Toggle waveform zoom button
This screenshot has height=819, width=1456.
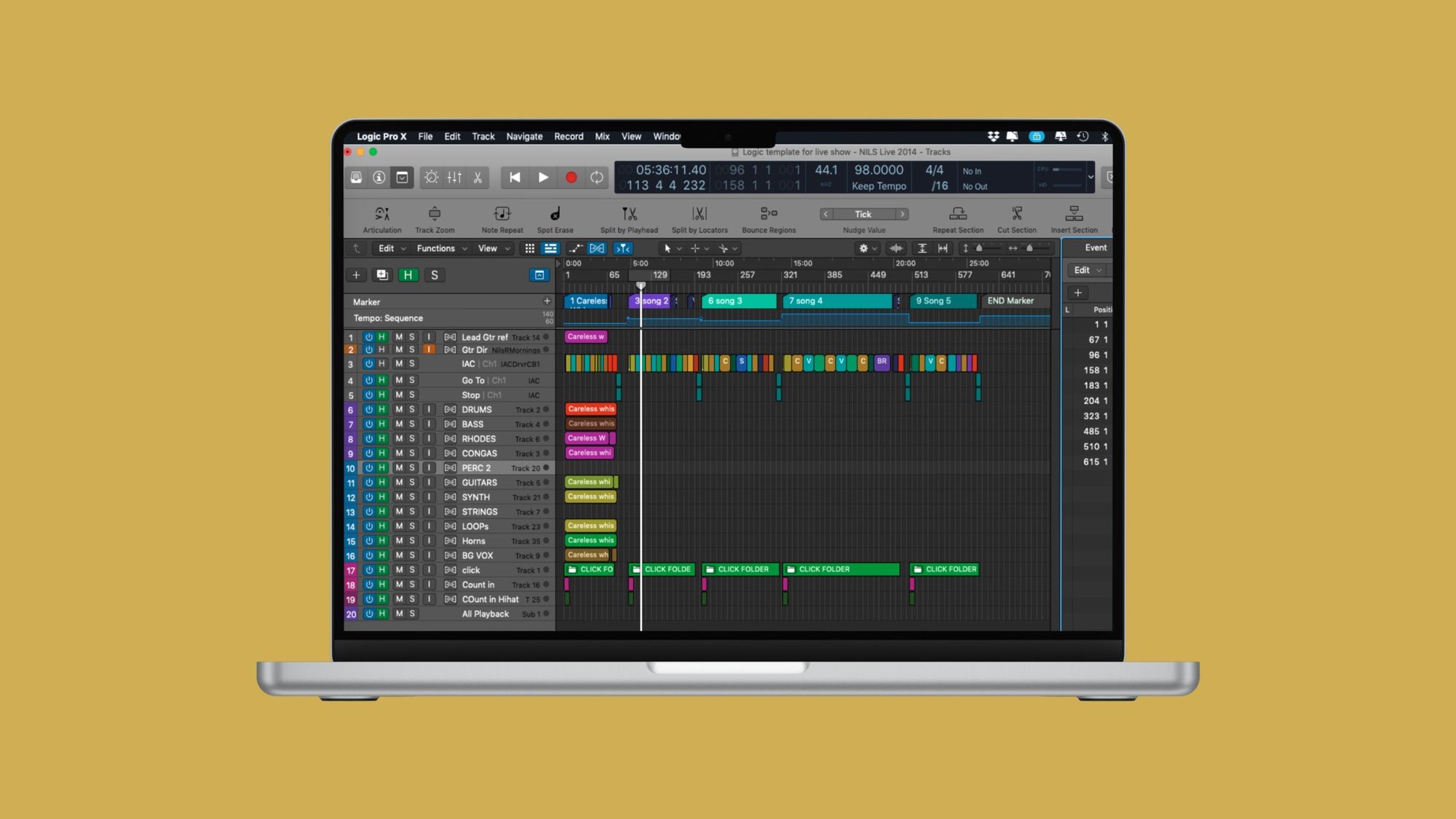pyautogui.click(x=896, y=249)
